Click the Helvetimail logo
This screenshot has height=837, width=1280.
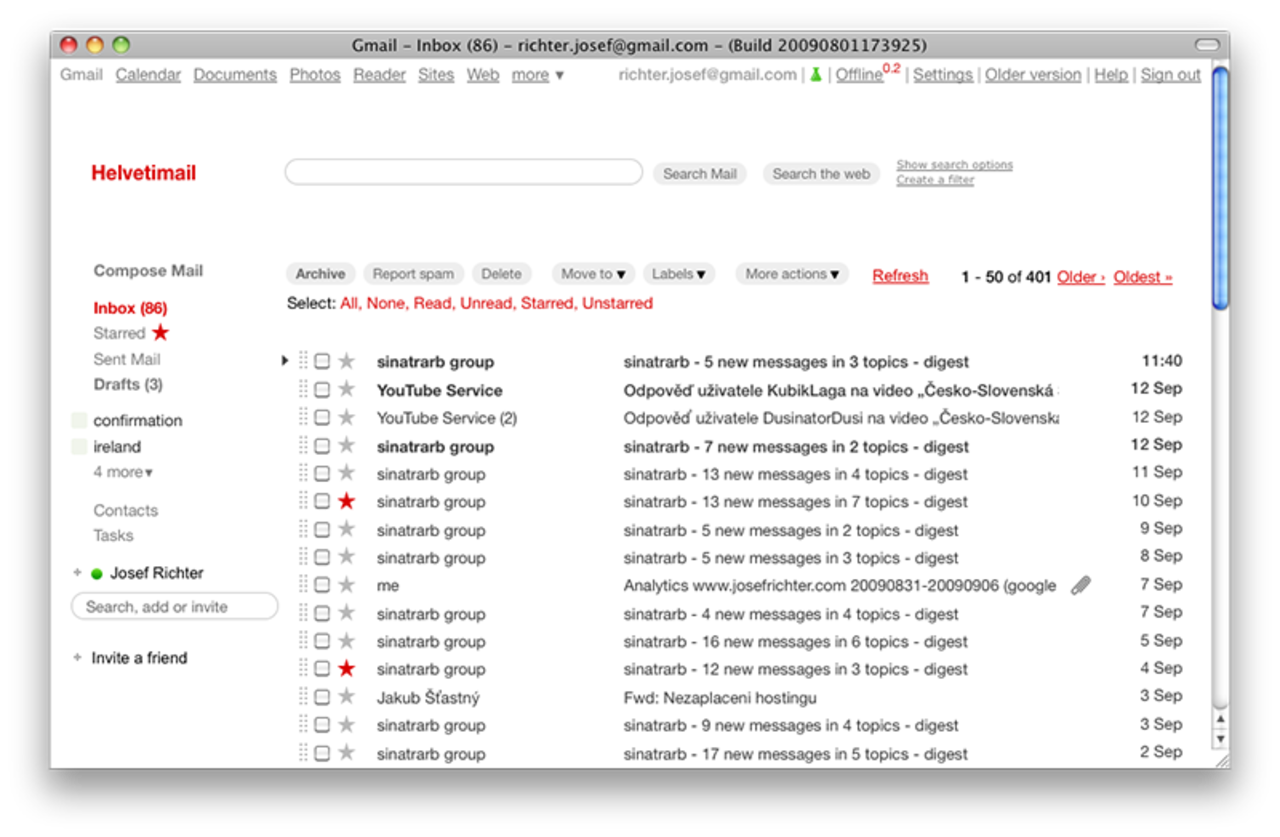143,172
